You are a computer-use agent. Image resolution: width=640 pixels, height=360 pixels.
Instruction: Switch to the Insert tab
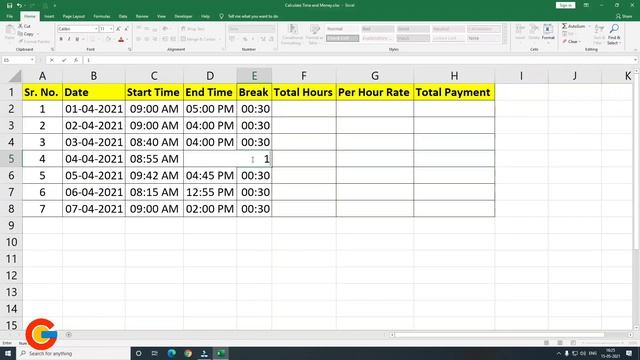pos(49,16)
